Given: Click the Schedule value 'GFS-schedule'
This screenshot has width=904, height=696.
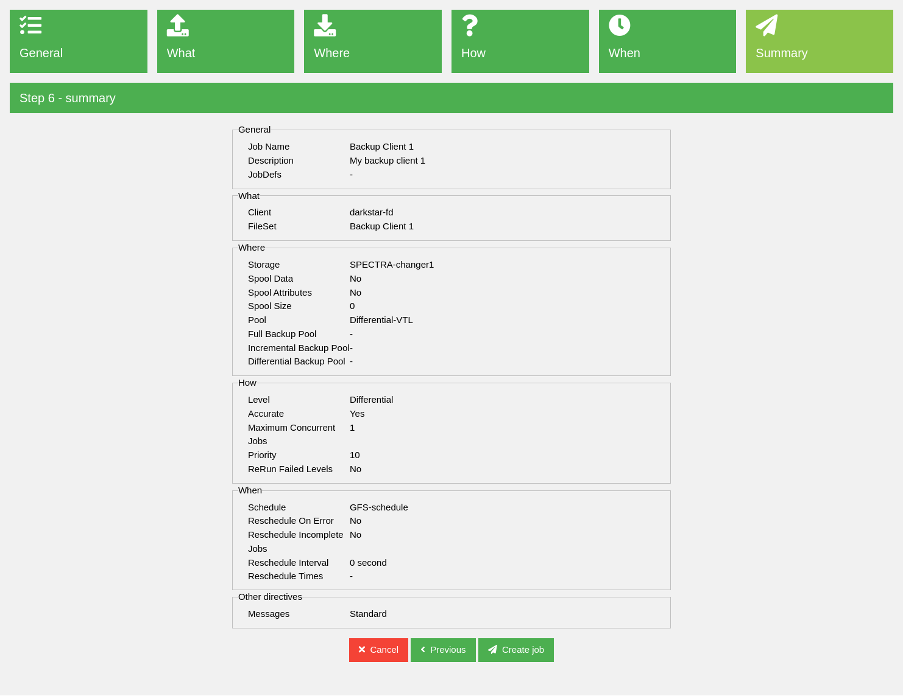Looking at the screenshot, I should 378,507.
